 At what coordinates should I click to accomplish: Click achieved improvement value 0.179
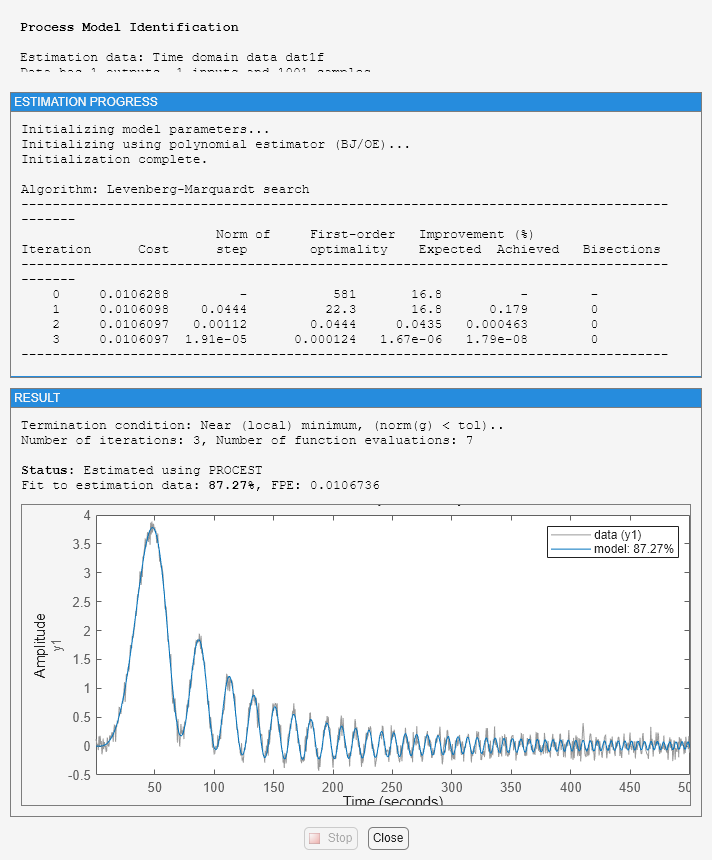point(508,309)
